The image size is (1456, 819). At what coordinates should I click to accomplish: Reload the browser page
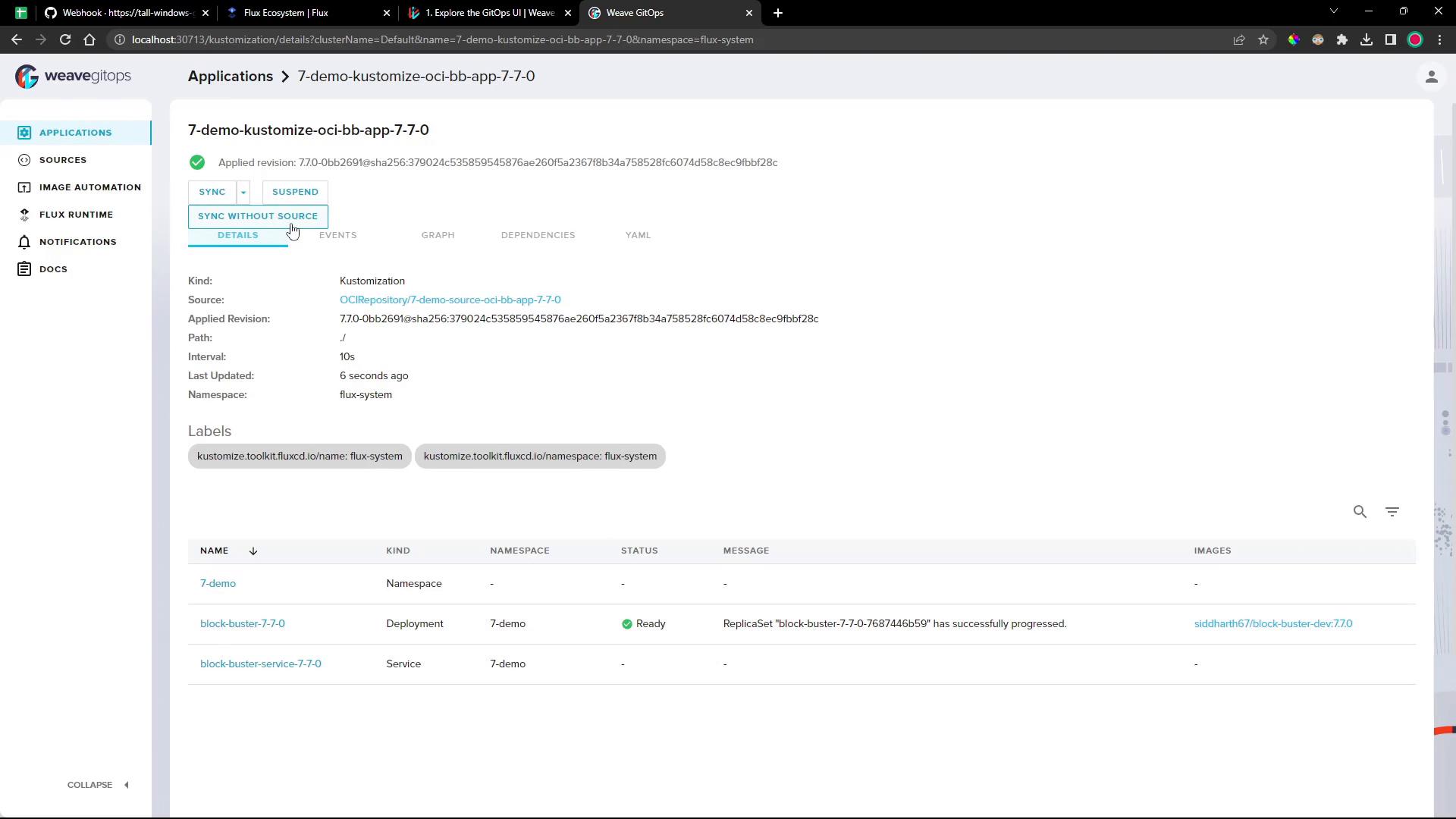(x=65, y=39)
